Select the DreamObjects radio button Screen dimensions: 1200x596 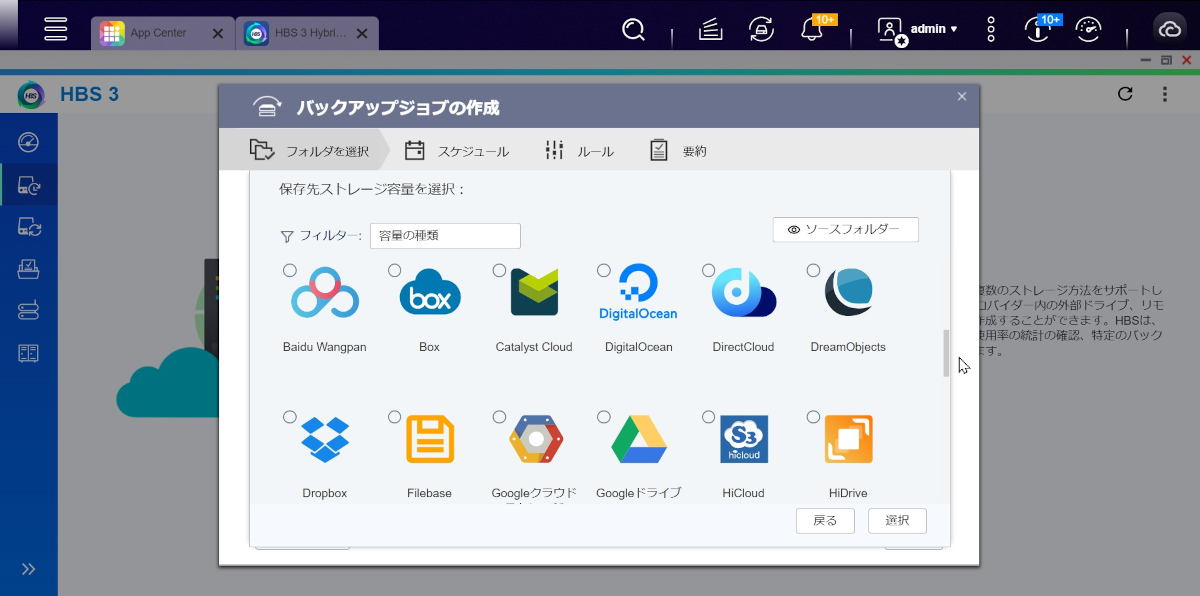tap(813, 271)
